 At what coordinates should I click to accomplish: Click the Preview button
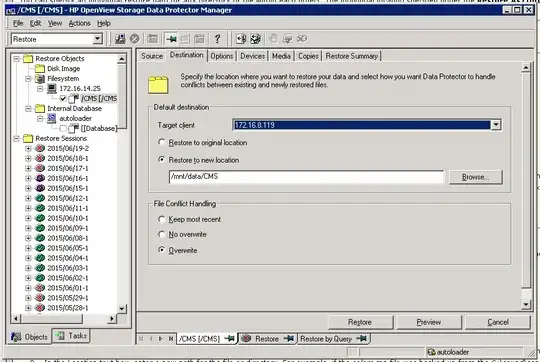429,322
